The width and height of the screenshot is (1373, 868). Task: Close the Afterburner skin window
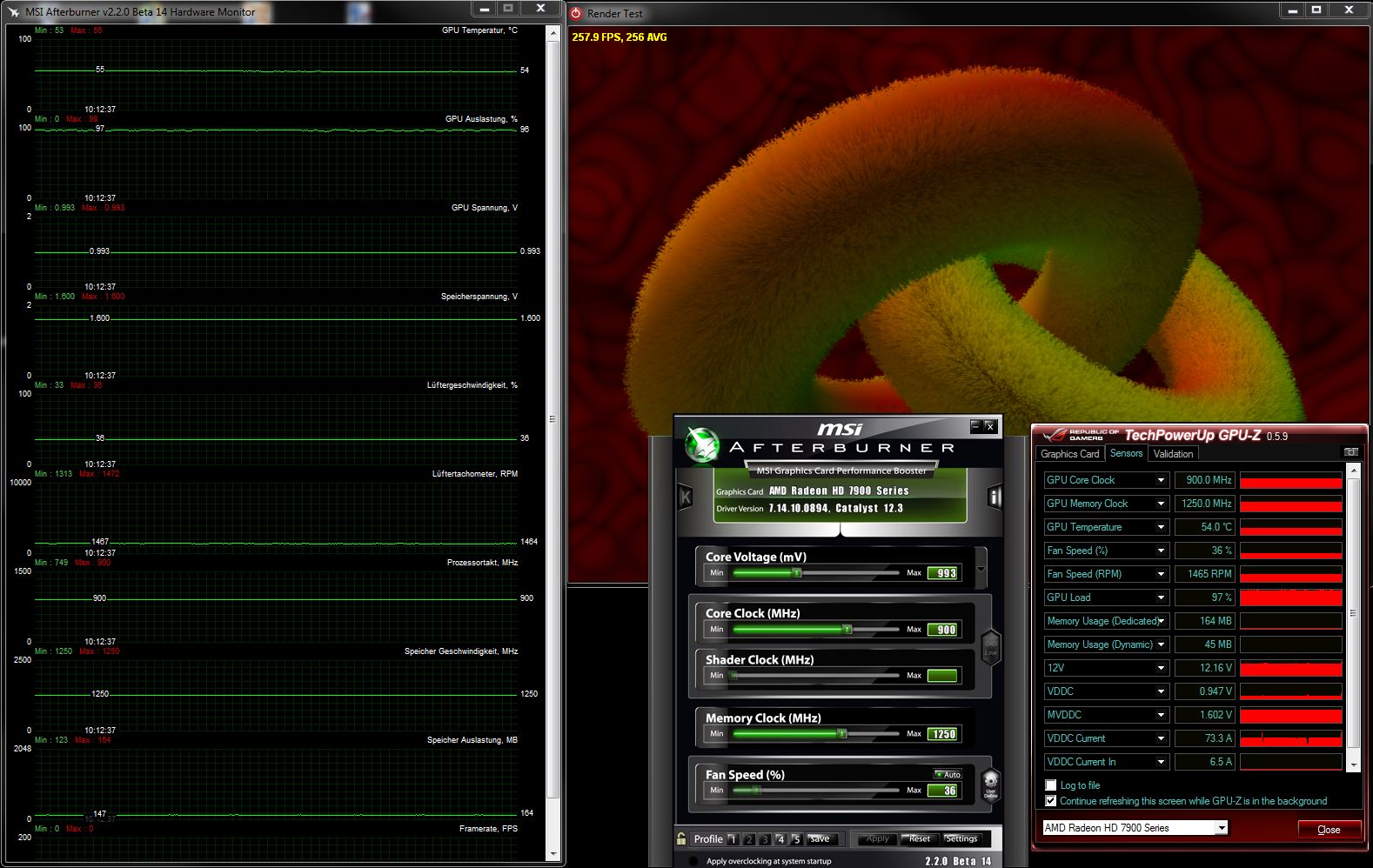tap(989, 426)
